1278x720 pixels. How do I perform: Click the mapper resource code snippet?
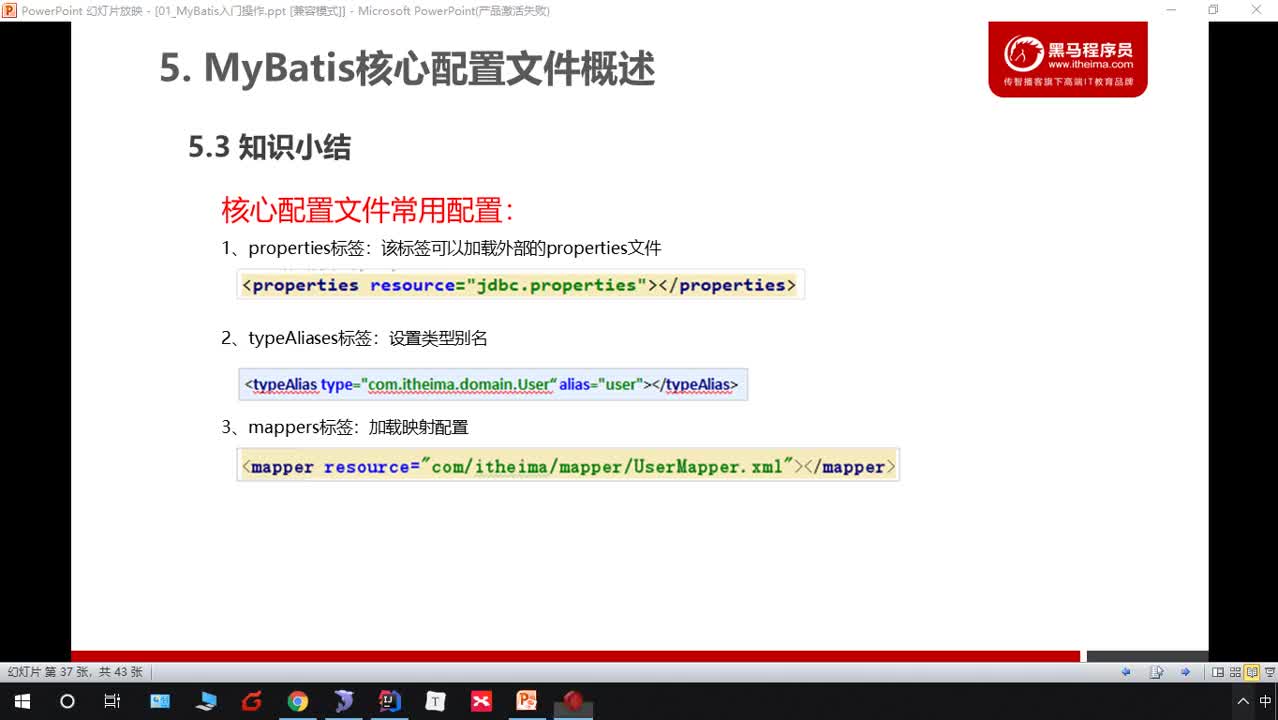tap(568, 465)
